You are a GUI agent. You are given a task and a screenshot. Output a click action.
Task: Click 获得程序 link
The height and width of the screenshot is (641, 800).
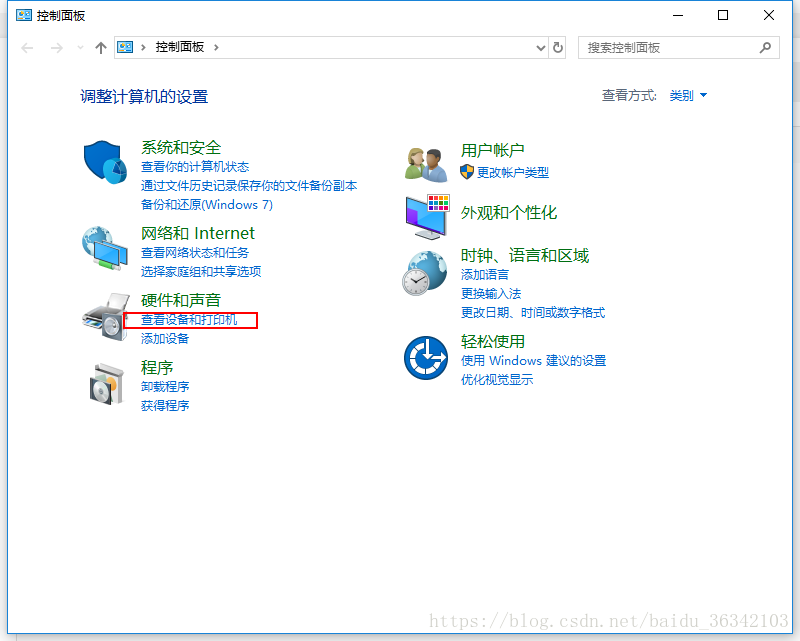click(x=165, y=406)
